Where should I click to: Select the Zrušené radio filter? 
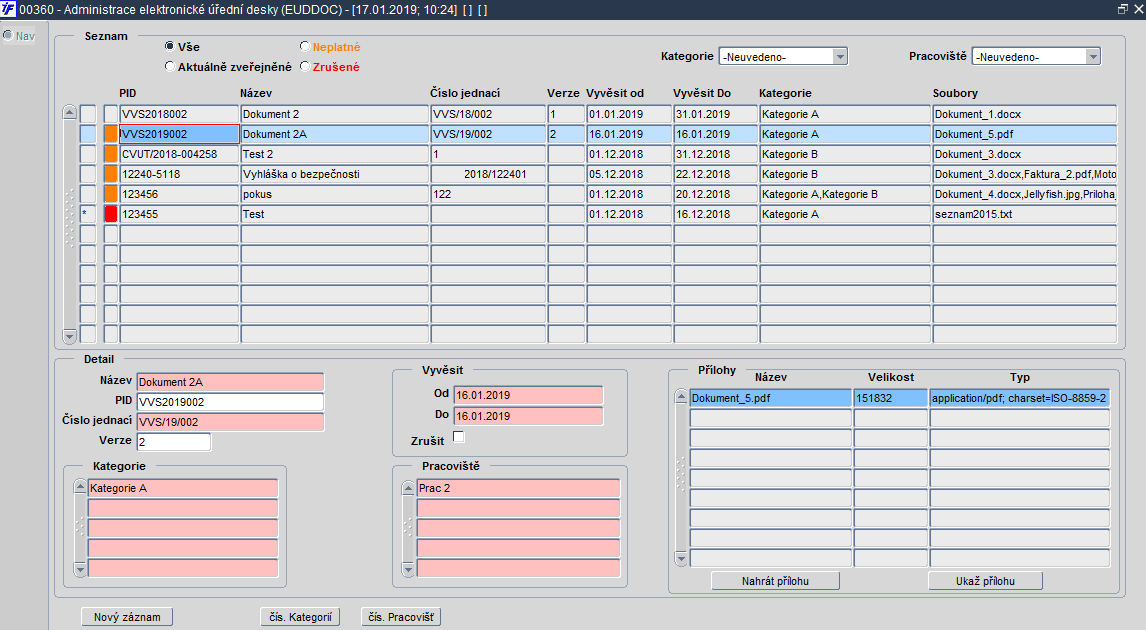[x=305, y=67]
